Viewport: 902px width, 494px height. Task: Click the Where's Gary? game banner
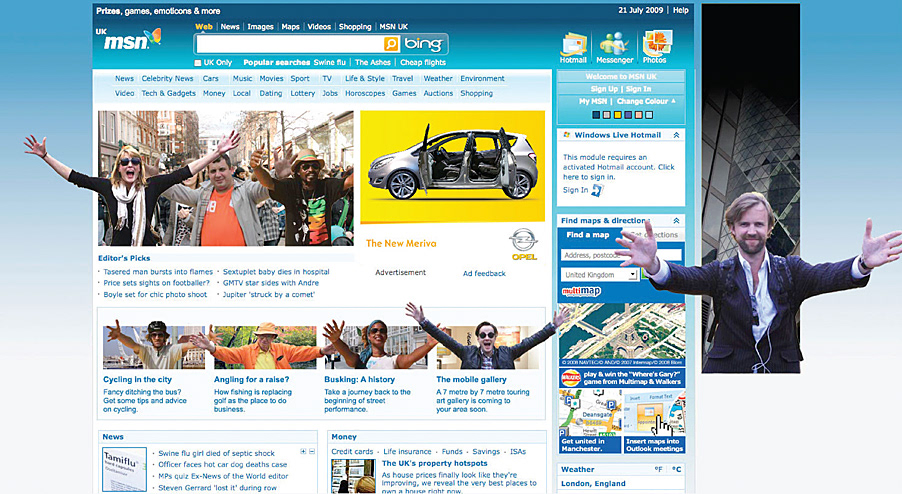pyautogui.click(x=622, y=378)
